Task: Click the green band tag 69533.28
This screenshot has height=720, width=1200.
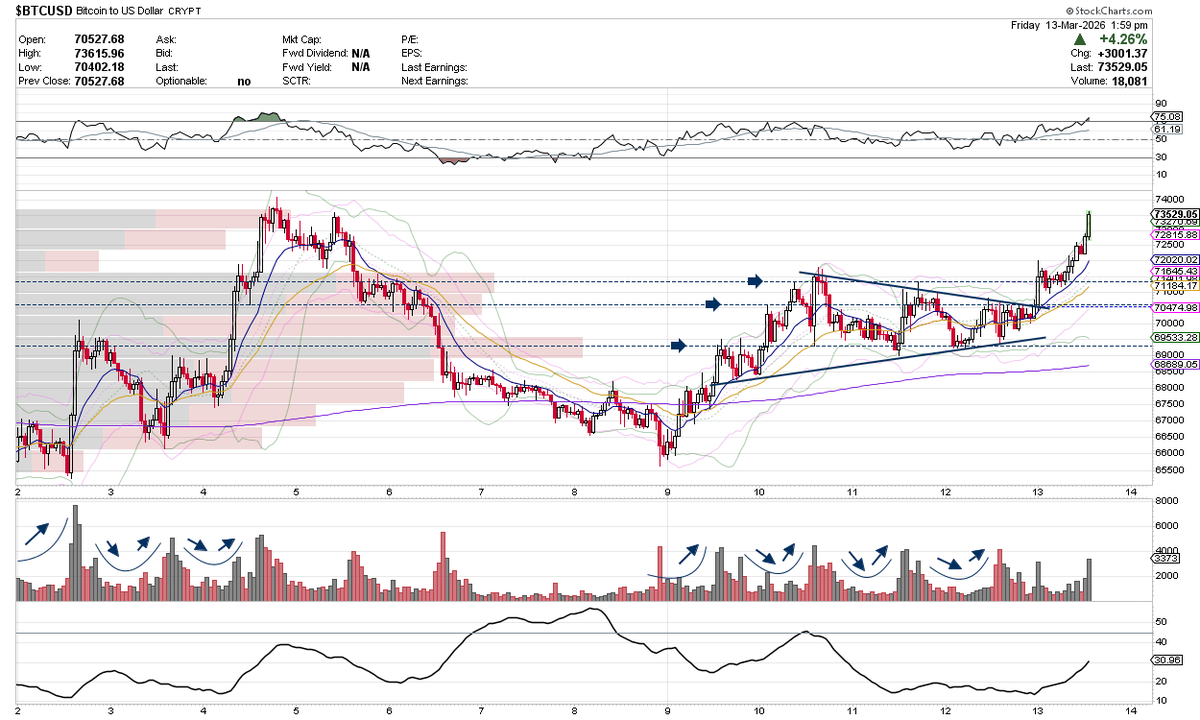Action: point(1175,339)
